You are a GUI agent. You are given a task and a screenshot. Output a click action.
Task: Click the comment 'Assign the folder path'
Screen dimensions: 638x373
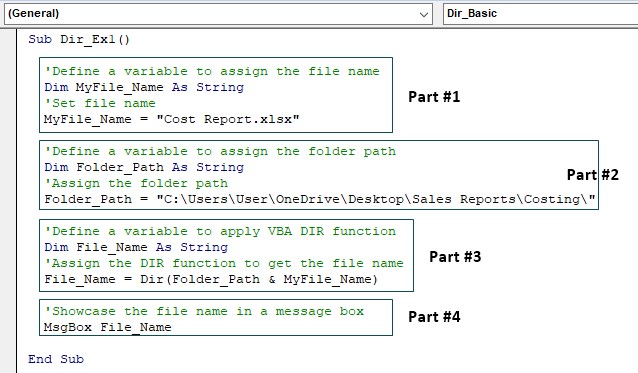[136, 183]
